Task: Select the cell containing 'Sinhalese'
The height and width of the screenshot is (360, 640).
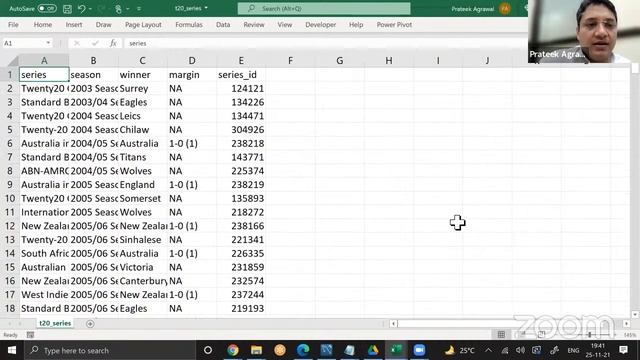Action: (142, 240)
